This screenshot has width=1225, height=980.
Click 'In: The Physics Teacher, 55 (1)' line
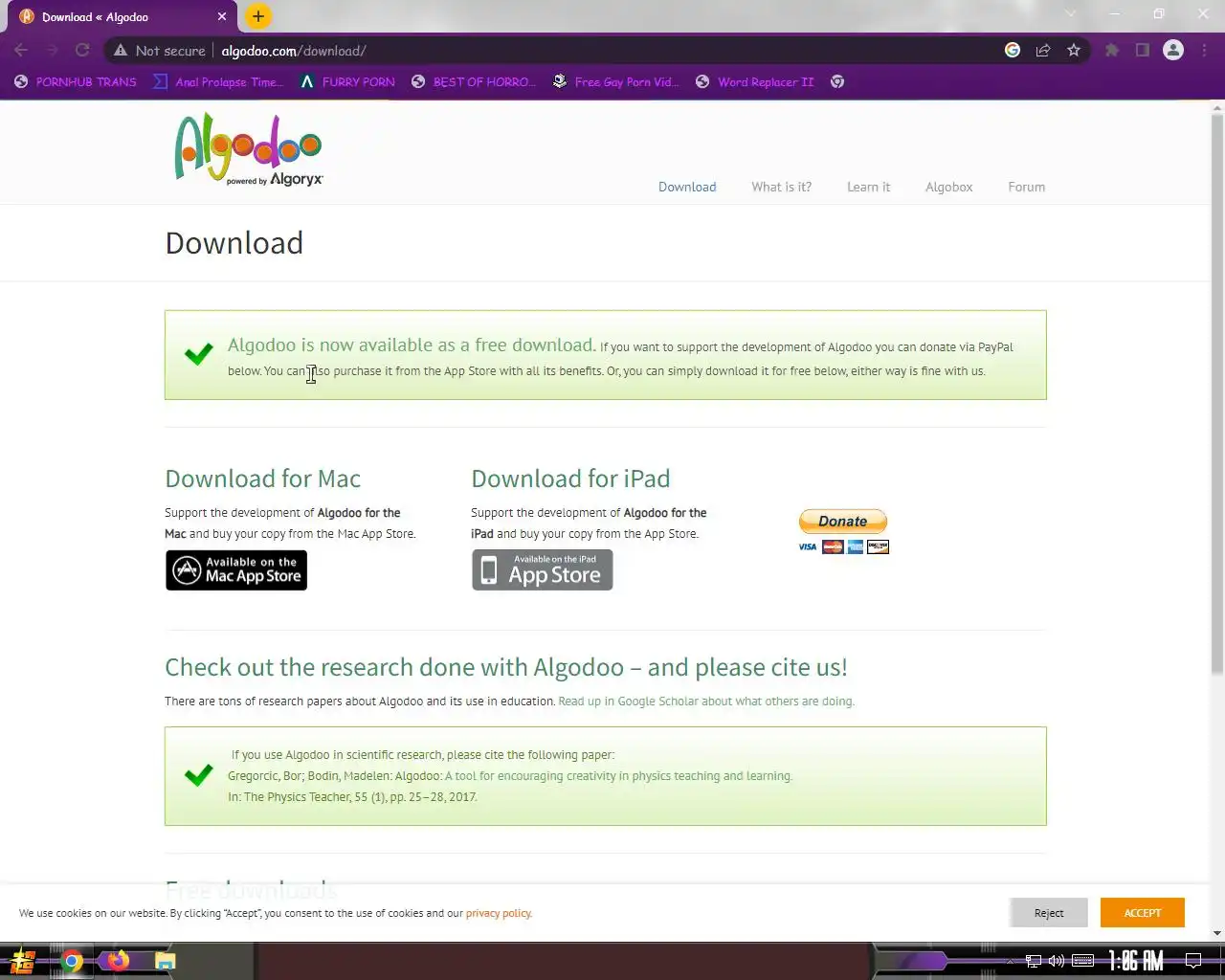point(352,797)
